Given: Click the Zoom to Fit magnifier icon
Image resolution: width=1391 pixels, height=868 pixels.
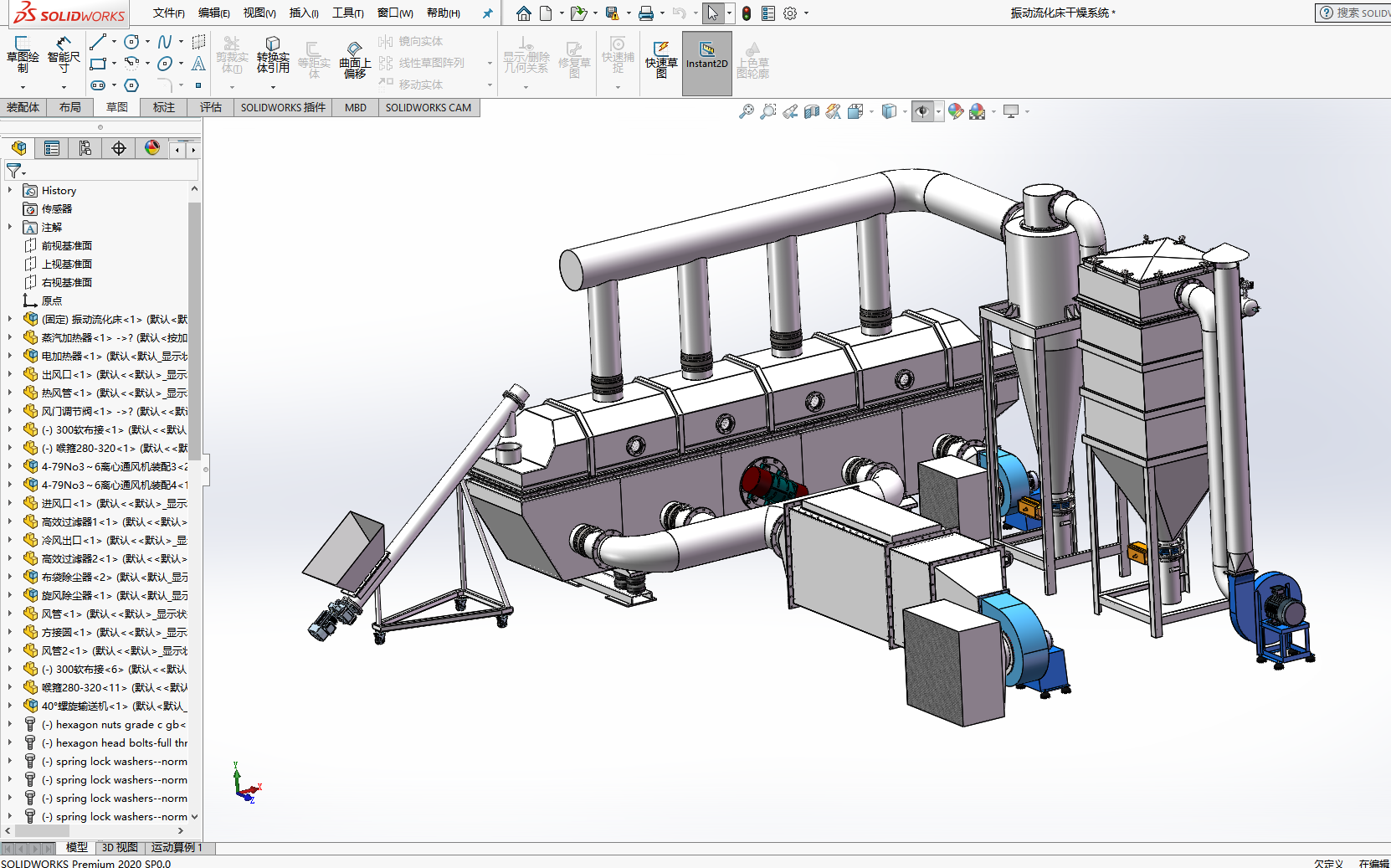Looking at the screenshot, I should pos(746,111).
